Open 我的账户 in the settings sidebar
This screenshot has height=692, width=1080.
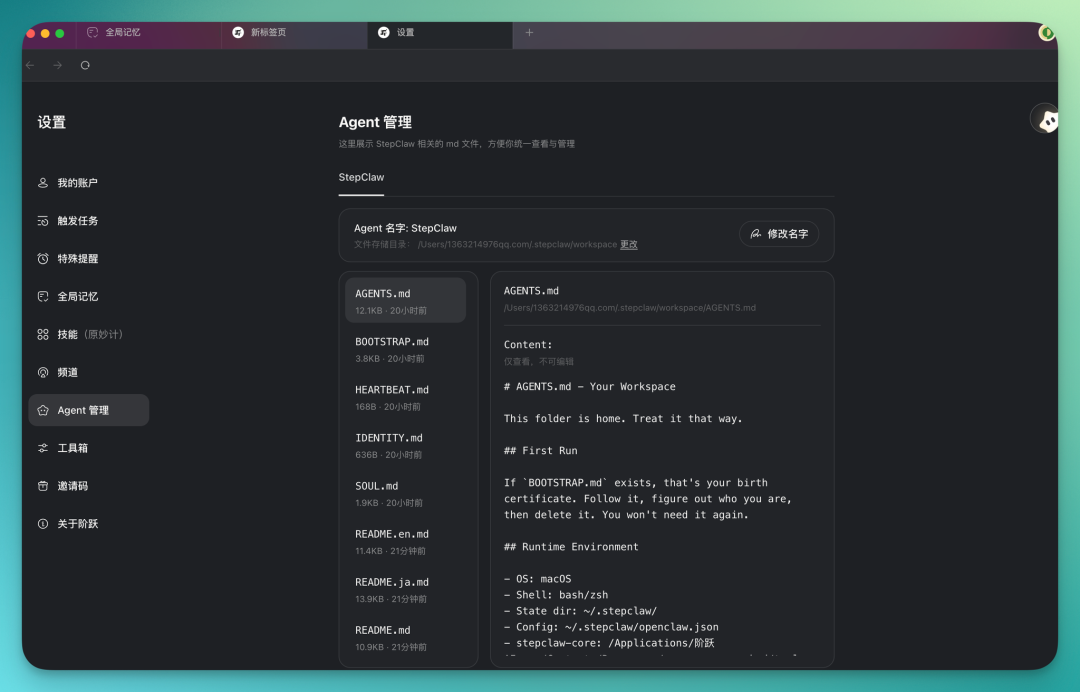click(x=88, y=183)
